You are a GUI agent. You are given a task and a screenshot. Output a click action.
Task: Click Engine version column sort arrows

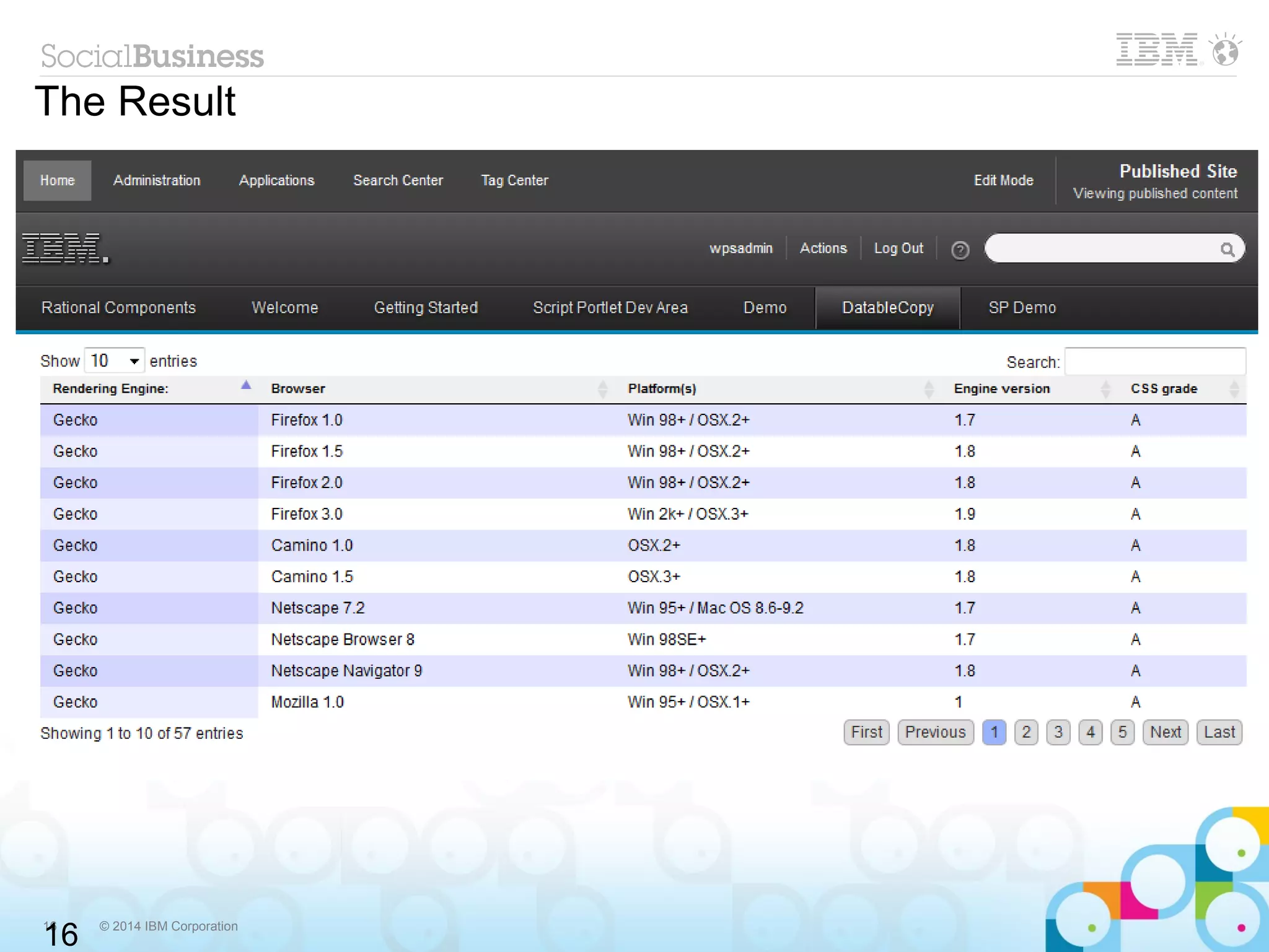pos(1105,389)
